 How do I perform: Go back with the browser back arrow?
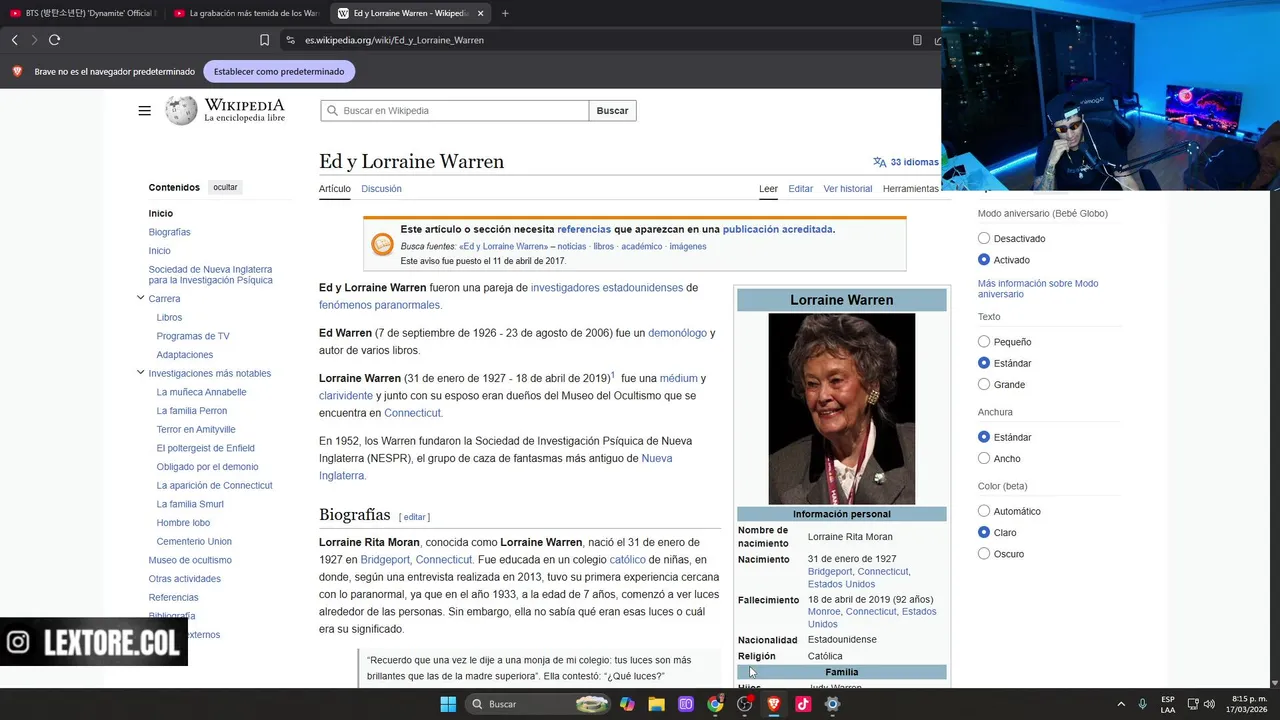(14, 40)
